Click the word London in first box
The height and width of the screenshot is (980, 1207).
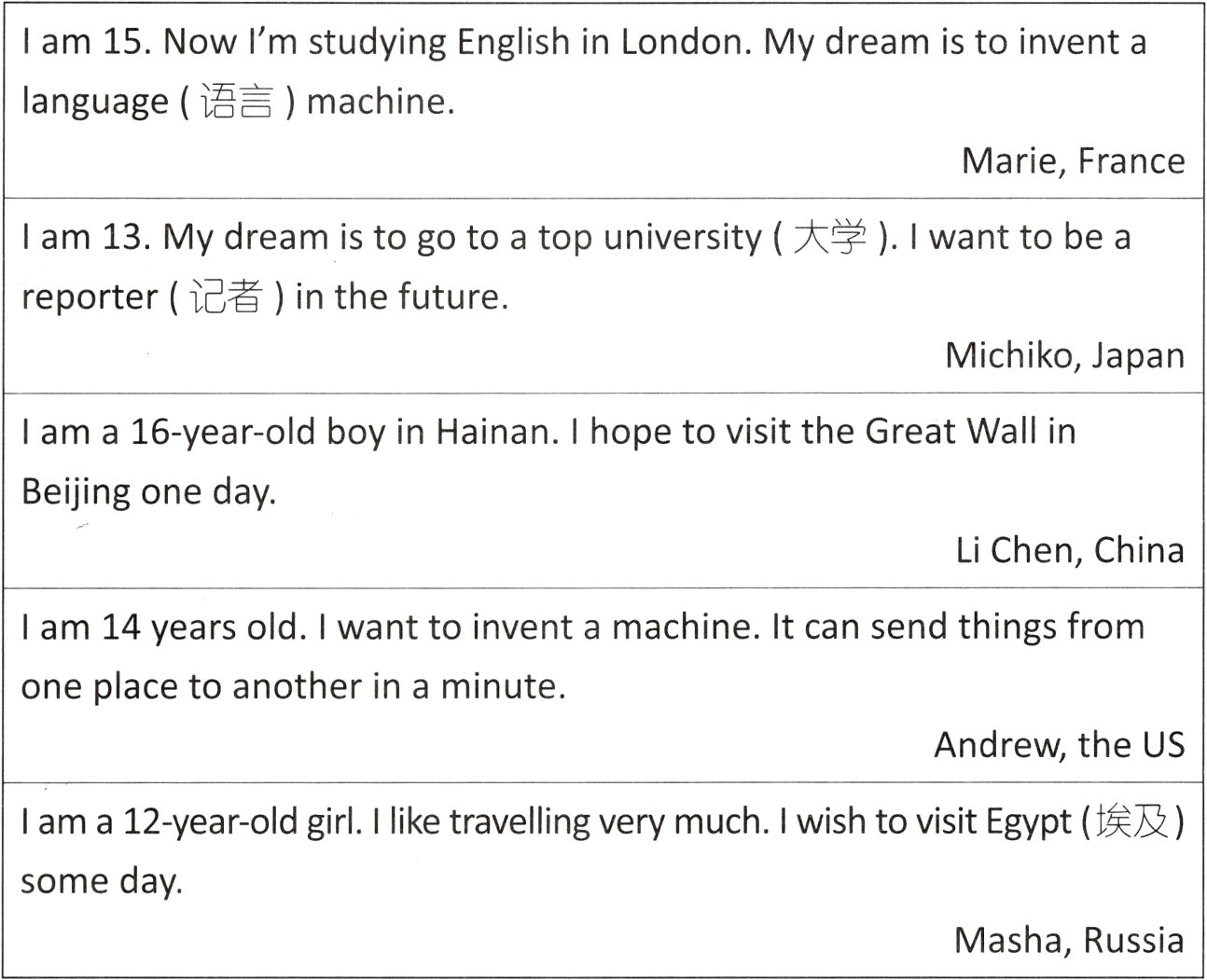pyautogui.click(x=686, y=43)
